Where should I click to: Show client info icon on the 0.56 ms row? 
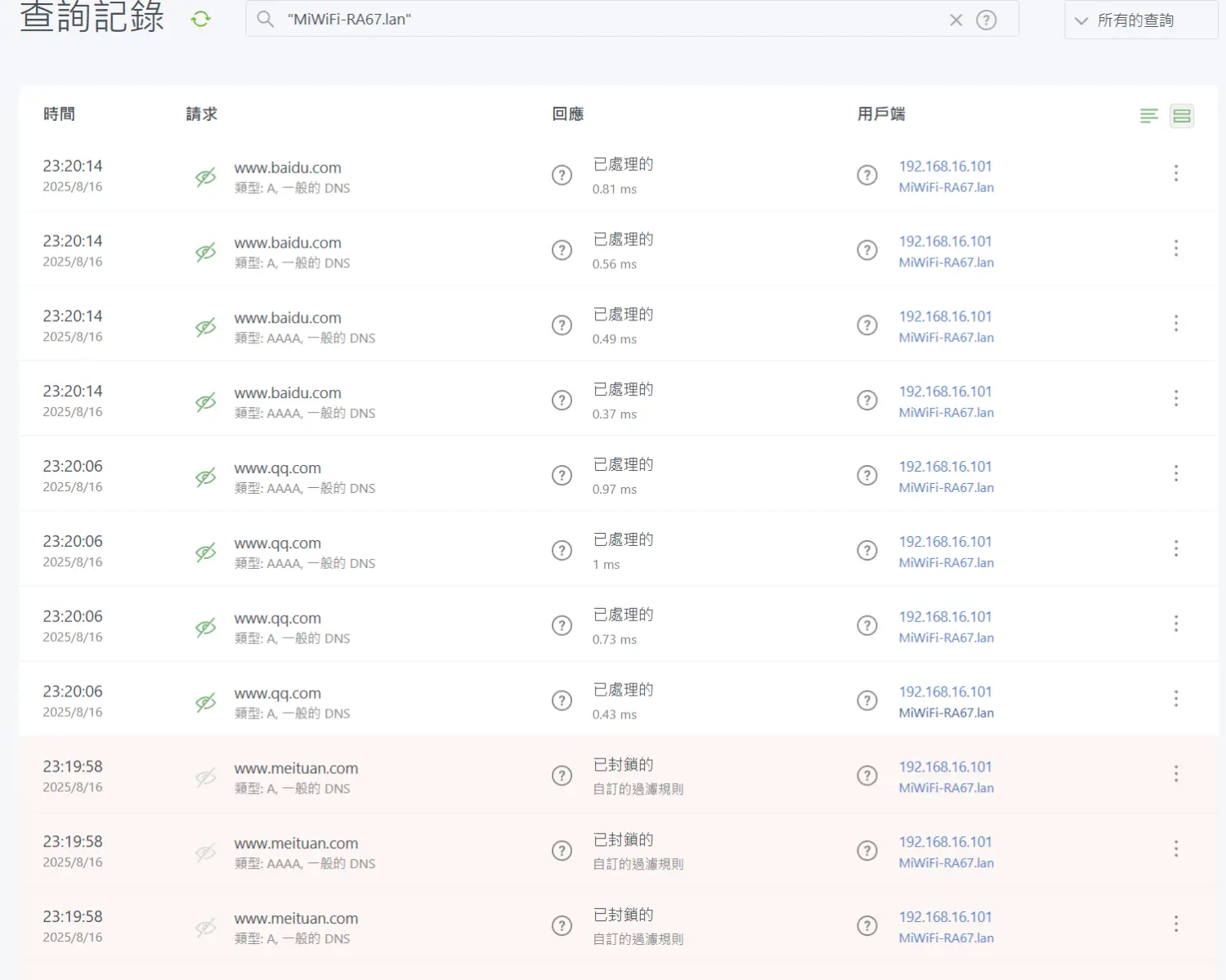pyautogui.click(x=867, y=250)
